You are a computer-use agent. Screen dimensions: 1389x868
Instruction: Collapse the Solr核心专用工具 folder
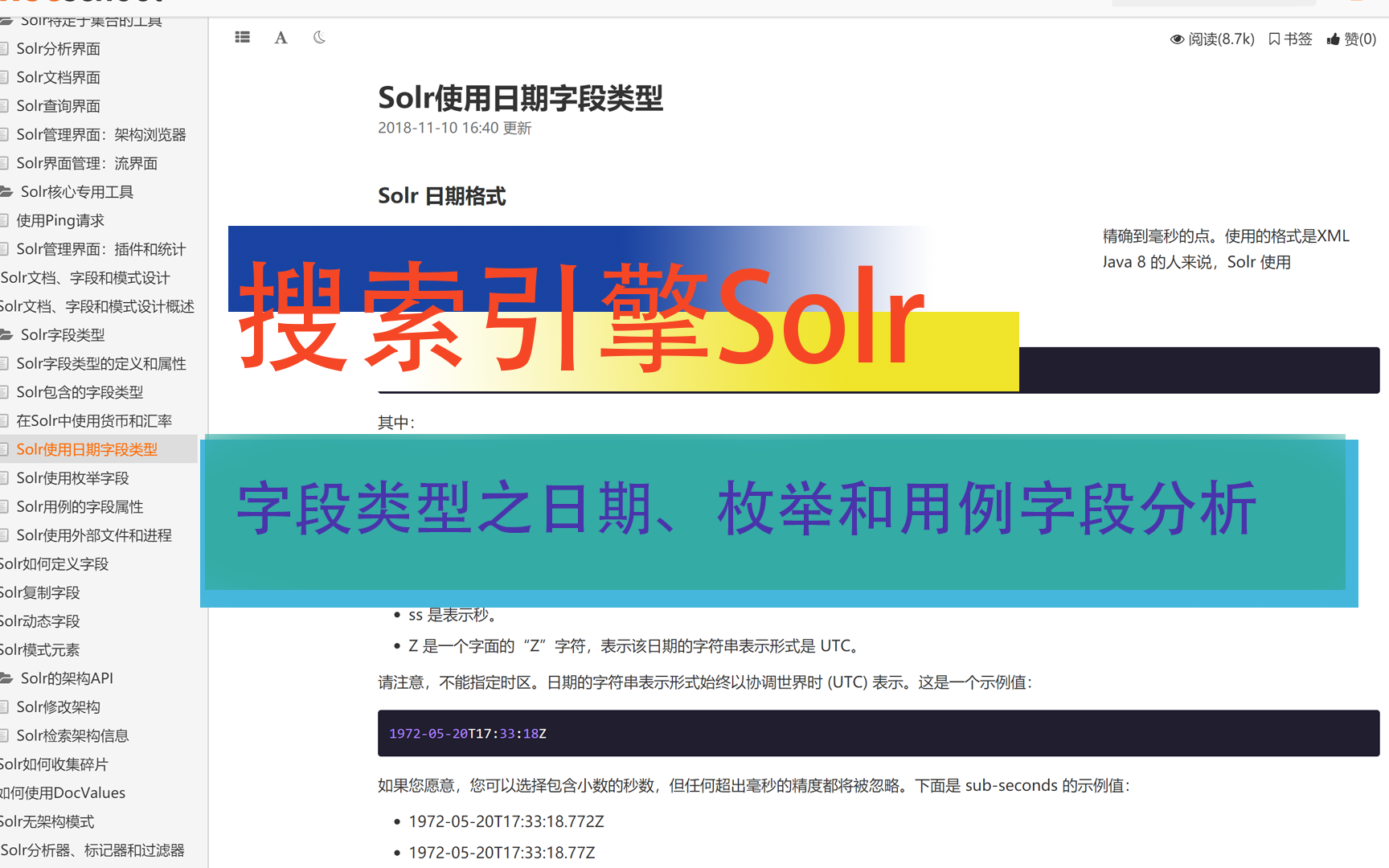[77, 192]
